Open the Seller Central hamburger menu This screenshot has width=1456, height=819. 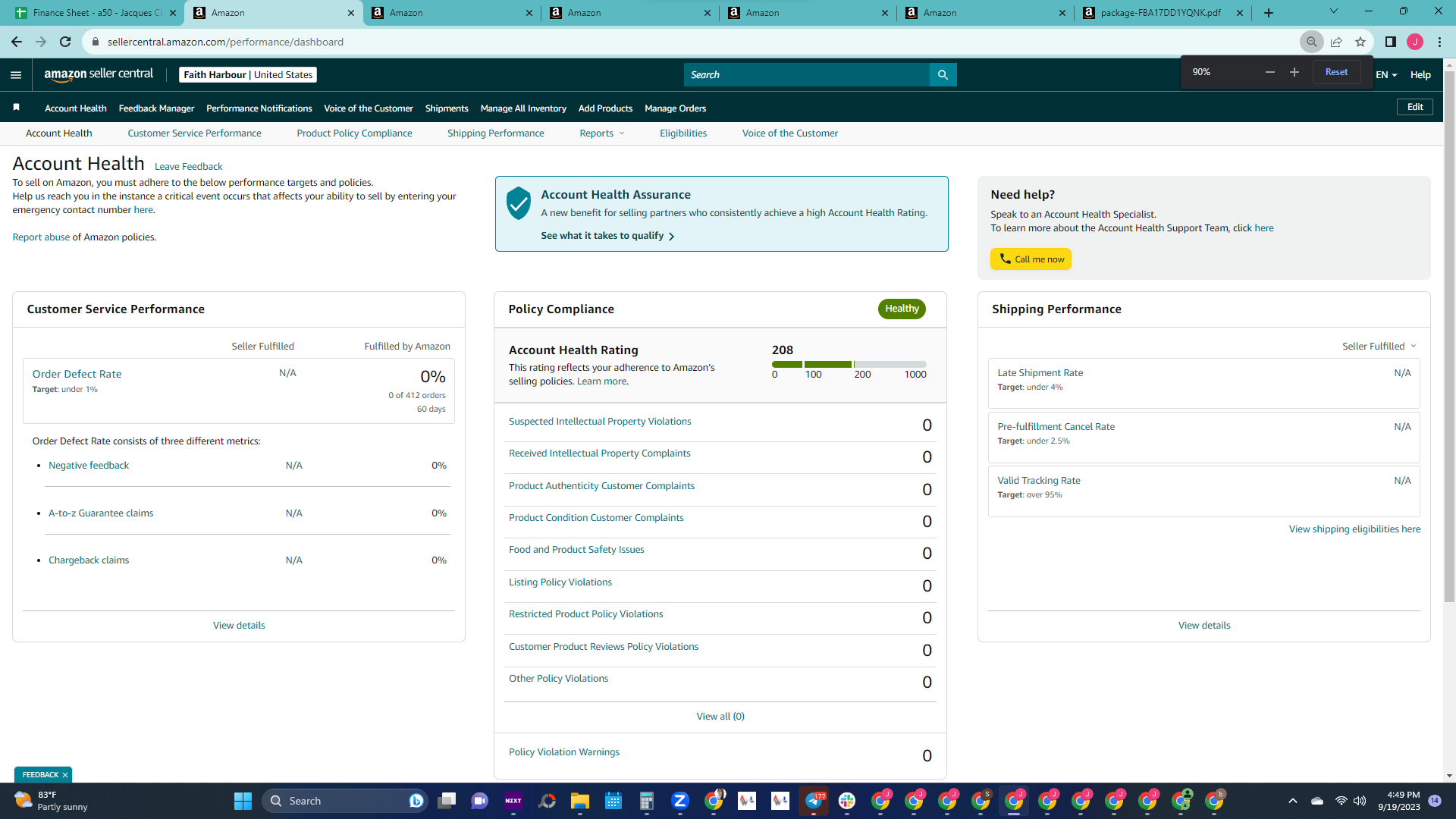point(16,74)
